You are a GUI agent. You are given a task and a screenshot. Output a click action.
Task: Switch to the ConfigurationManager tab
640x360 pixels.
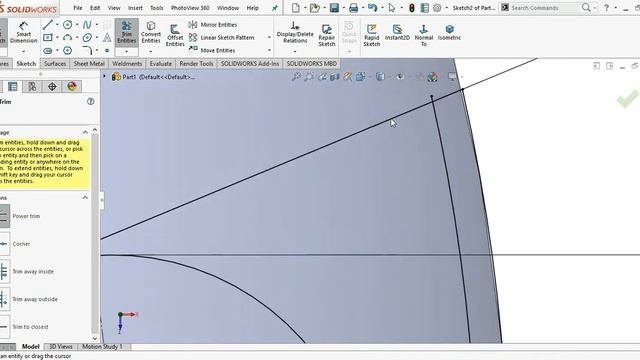[32, 86]
